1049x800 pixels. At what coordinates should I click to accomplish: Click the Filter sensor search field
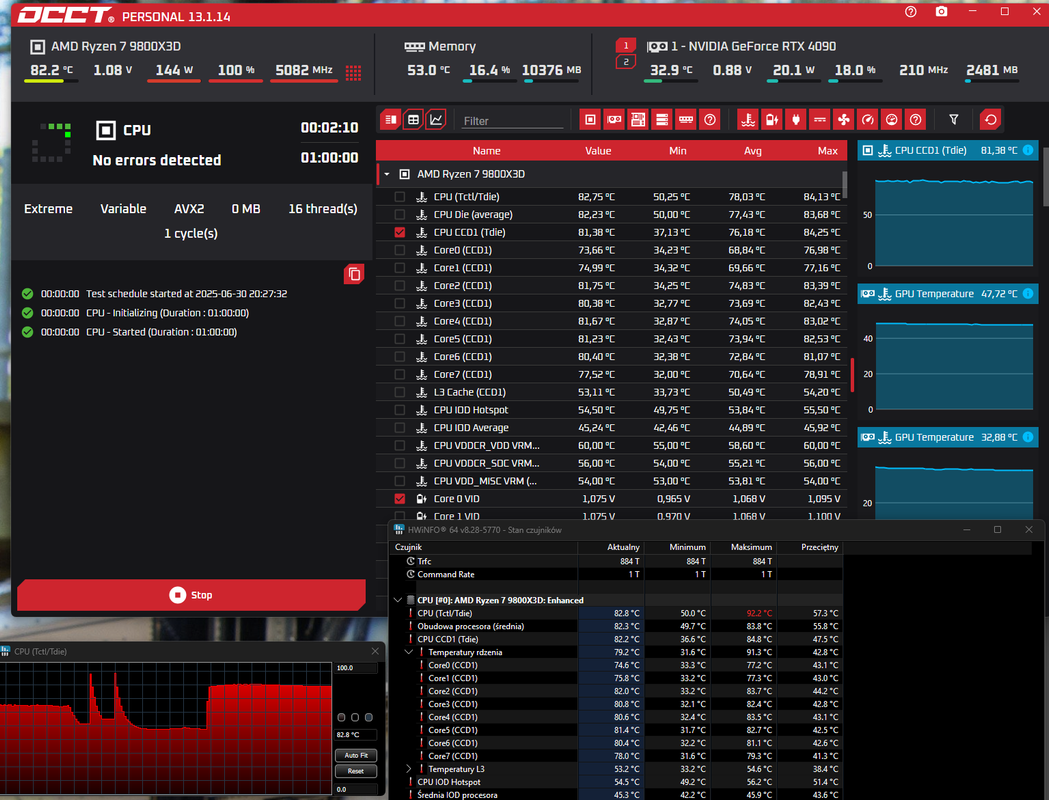(x=512, y=121)
